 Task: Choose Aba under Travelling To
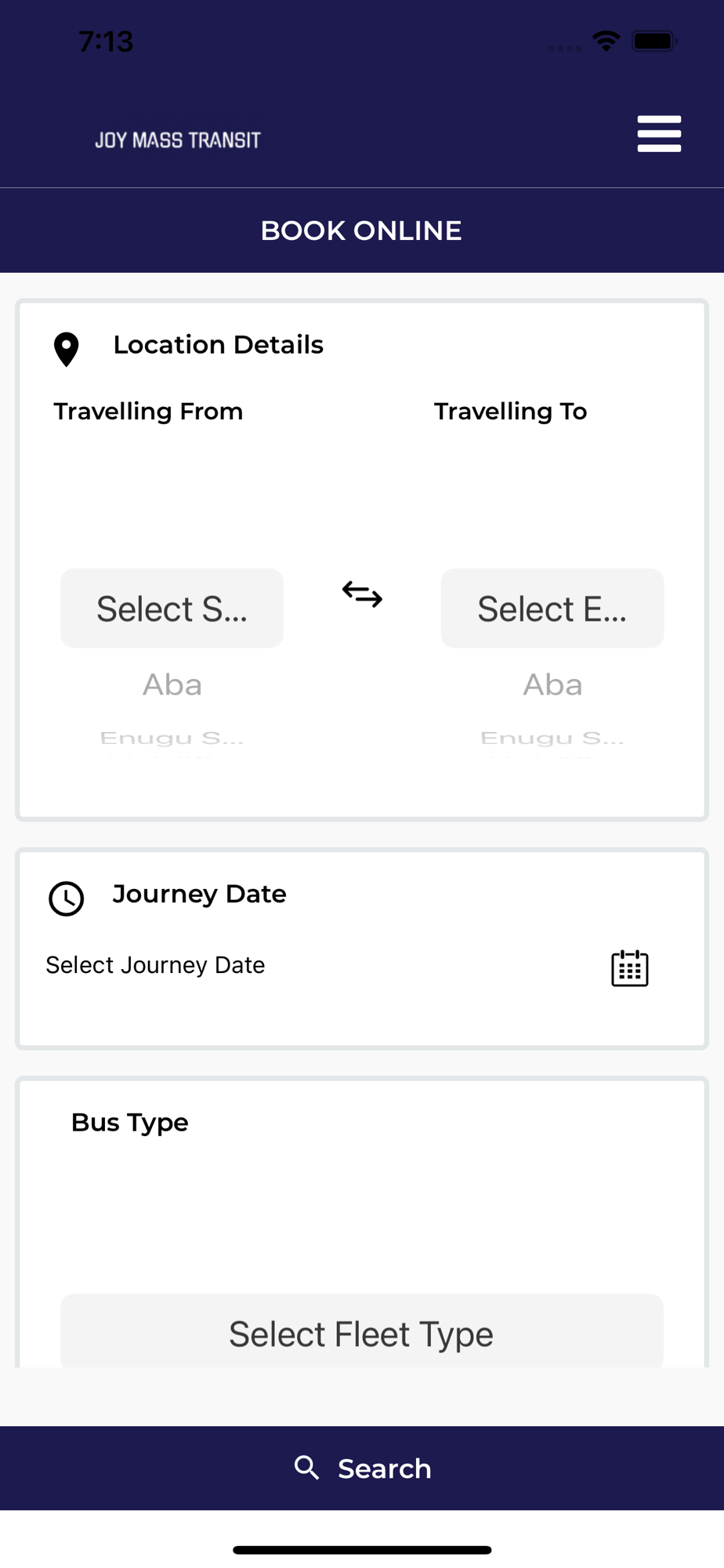(552, 685)
